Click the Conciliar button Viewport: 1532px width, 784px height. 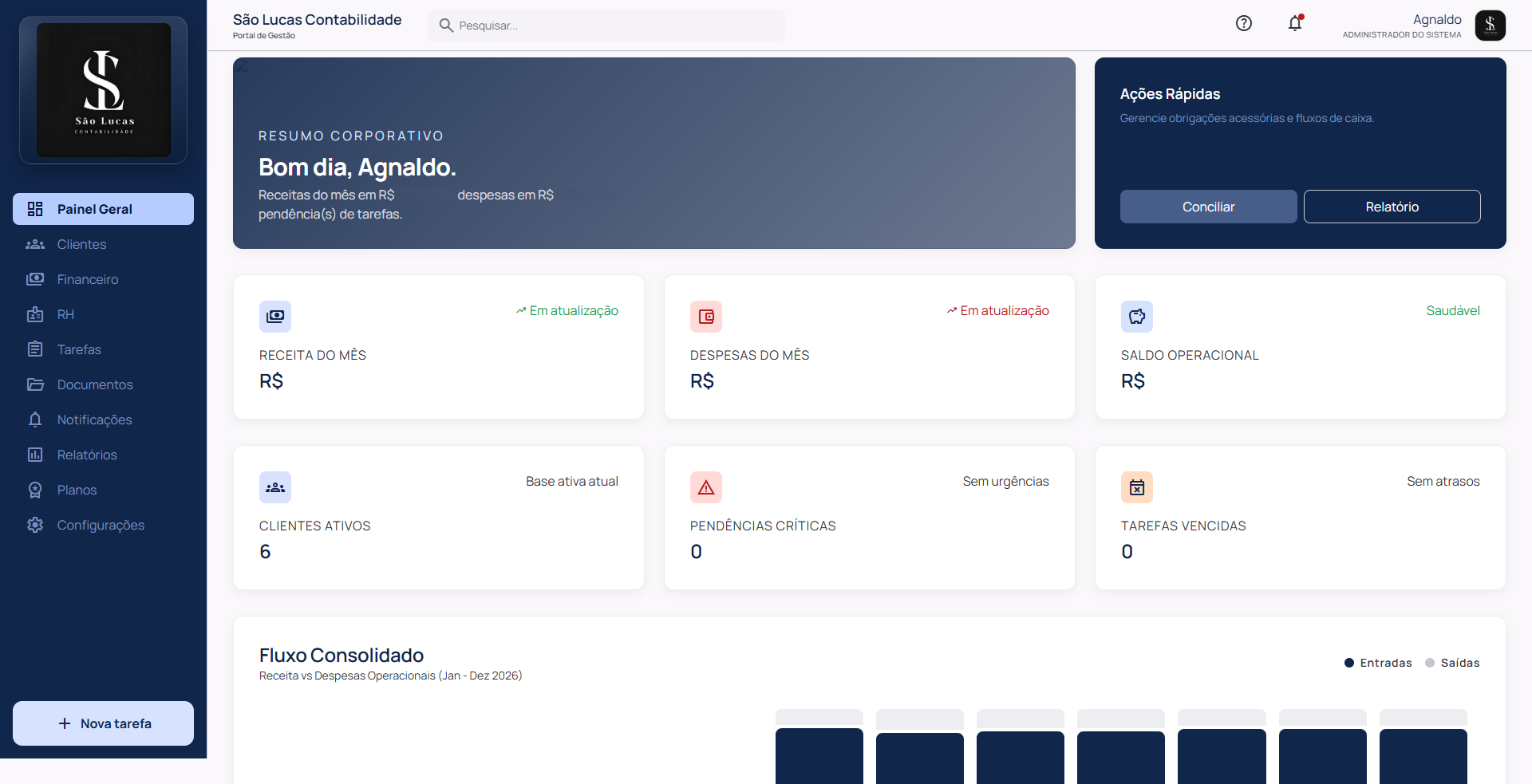(x=1208, y=207)
